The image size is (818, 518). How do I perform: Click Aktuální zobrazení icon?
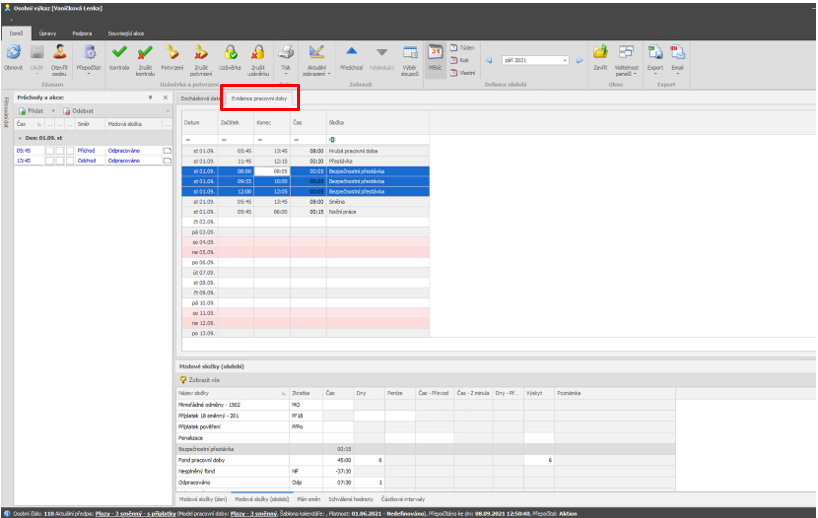(x=316, y=52)
